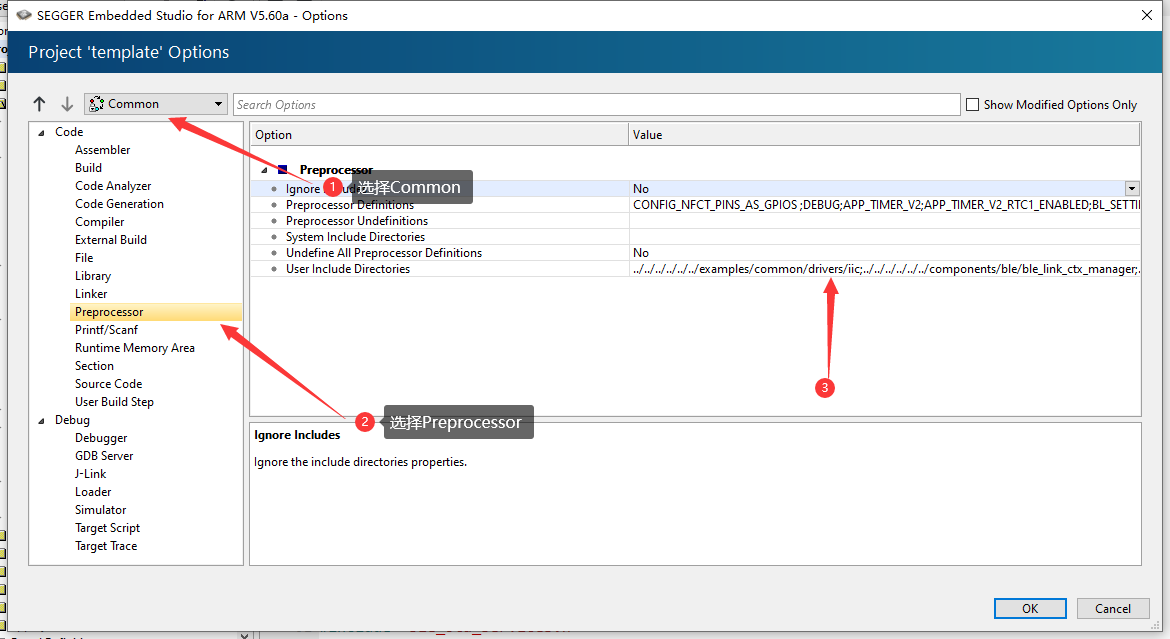
Task: Click the No value for Undefine All
Action: (x=641, y=253)
